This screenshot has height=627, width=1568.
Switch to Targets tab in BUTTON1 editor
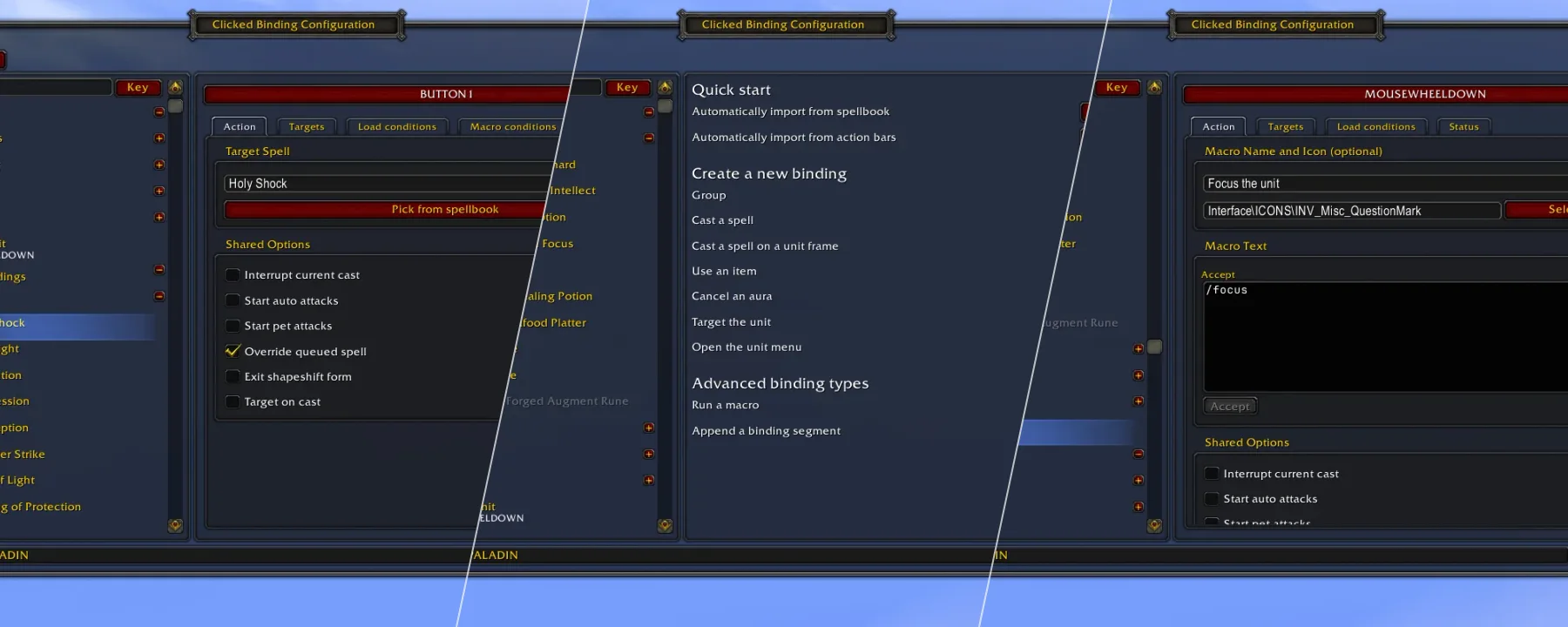[x=307, y=127]
